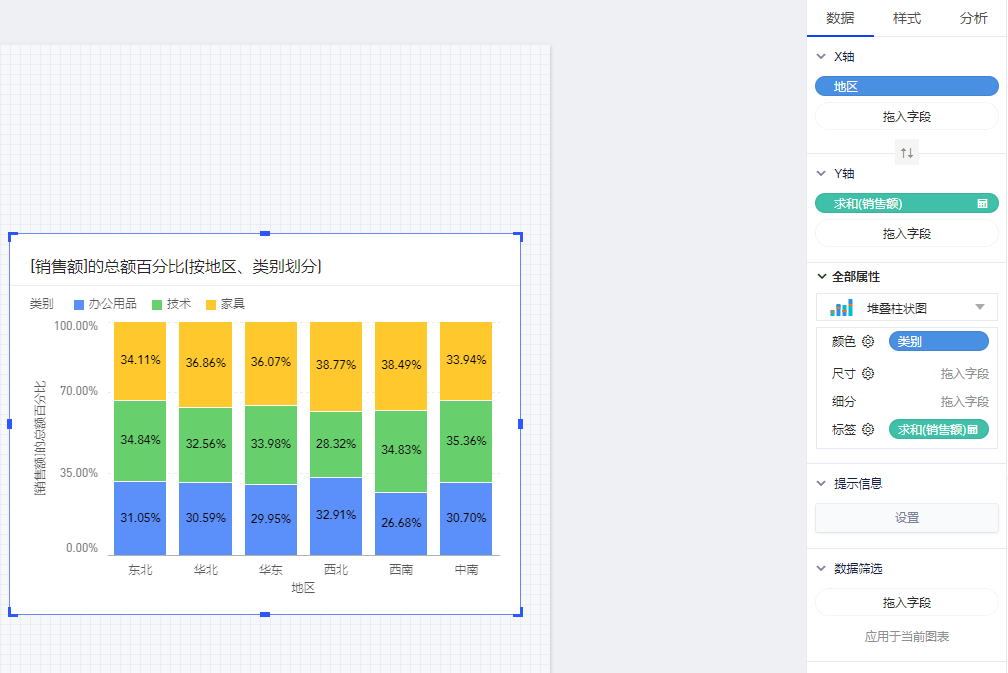The height and width of the screenshot is (673, 1008).
Task: Click calculator icon on Y轴 求和(销售额) pill
Action: [982, 204]
